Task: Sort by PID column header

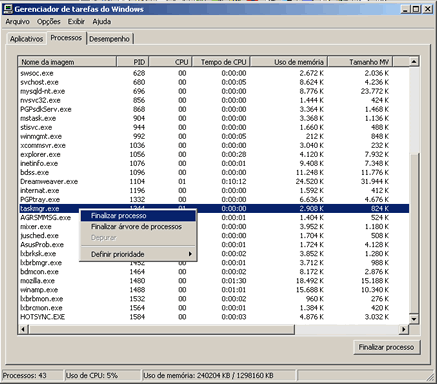Action: click(x=132, y=62)
